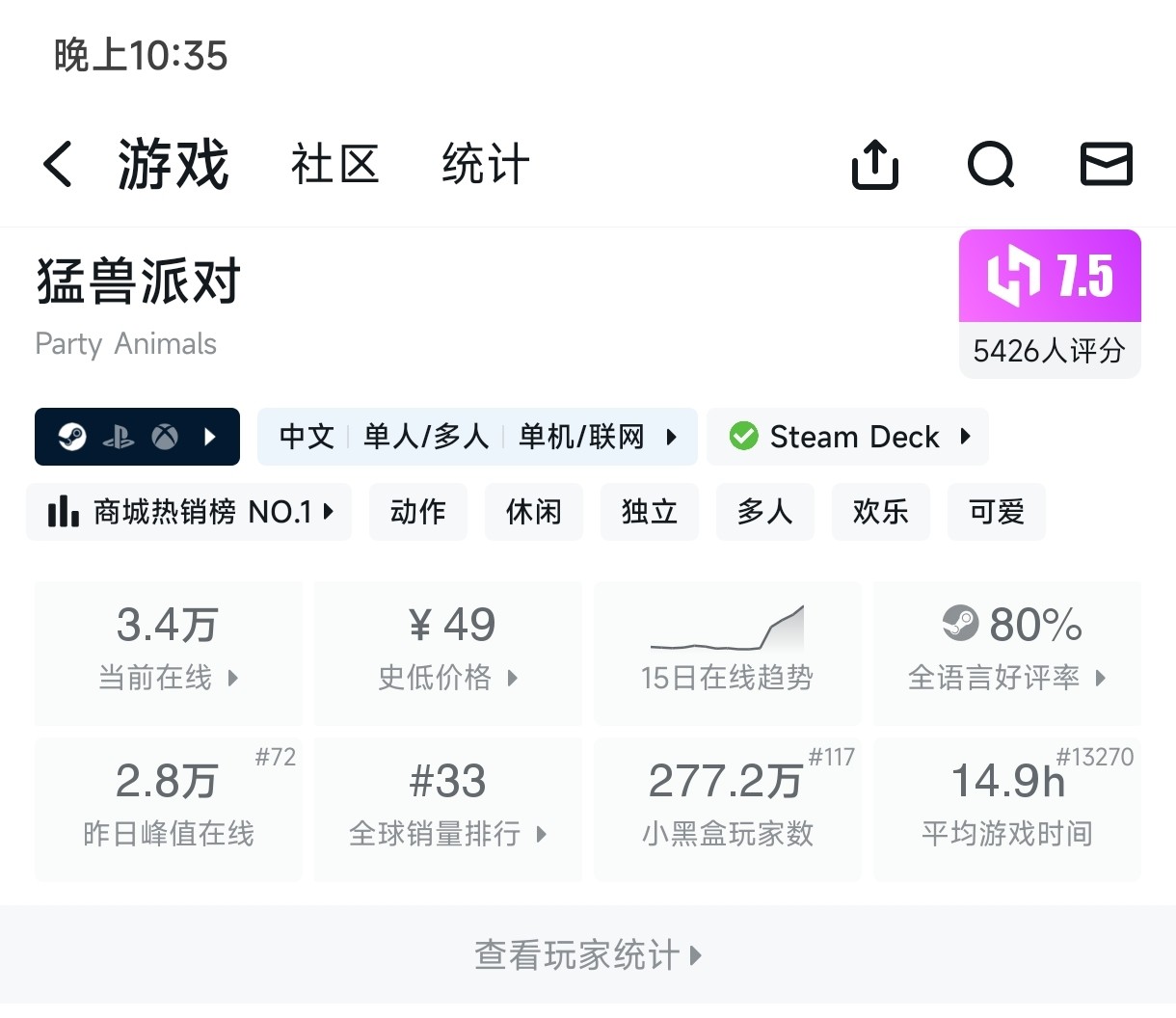Viewport: 1176px width, 1018px height.
Task: Open 全语言好评率 details arrow
Action: pos(1100,678)
